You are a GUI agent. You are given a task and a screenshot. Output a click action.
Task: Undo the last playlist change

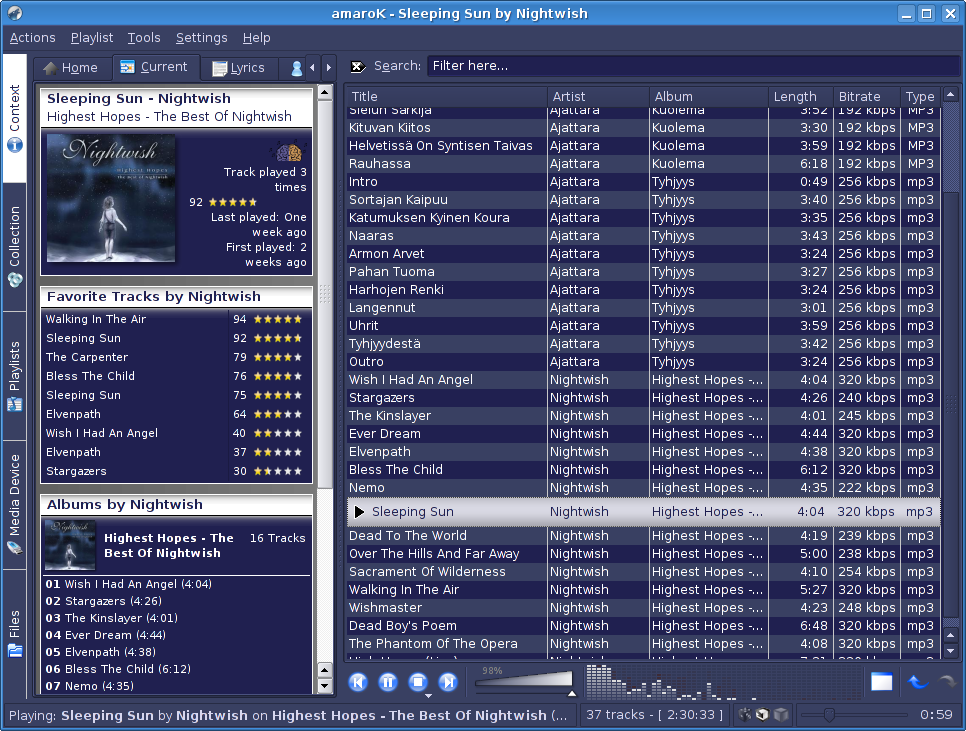pyautogui.click(x=918, y=682)
